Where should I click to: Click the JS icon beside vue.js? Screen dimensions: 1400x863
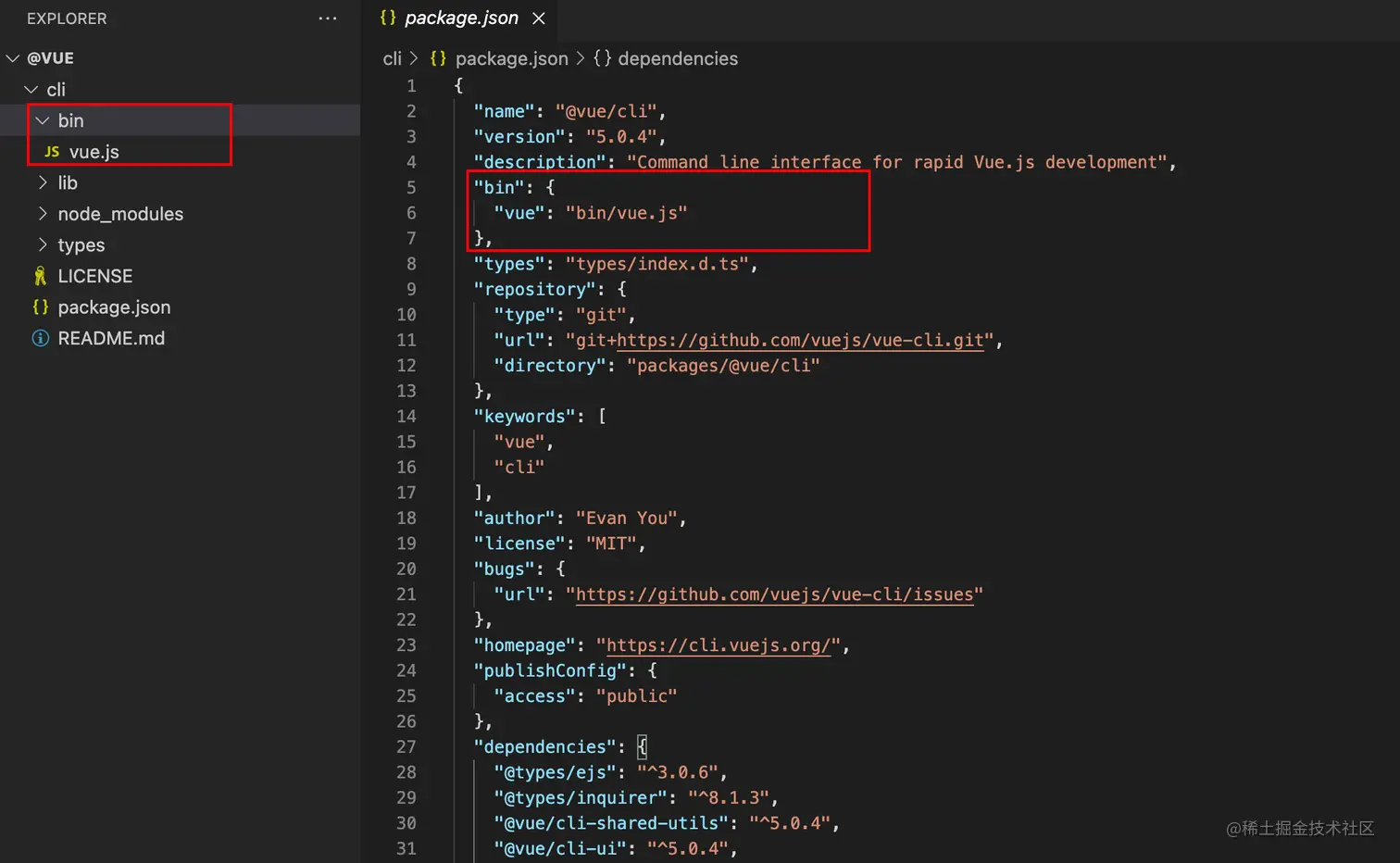coord(52,152)
